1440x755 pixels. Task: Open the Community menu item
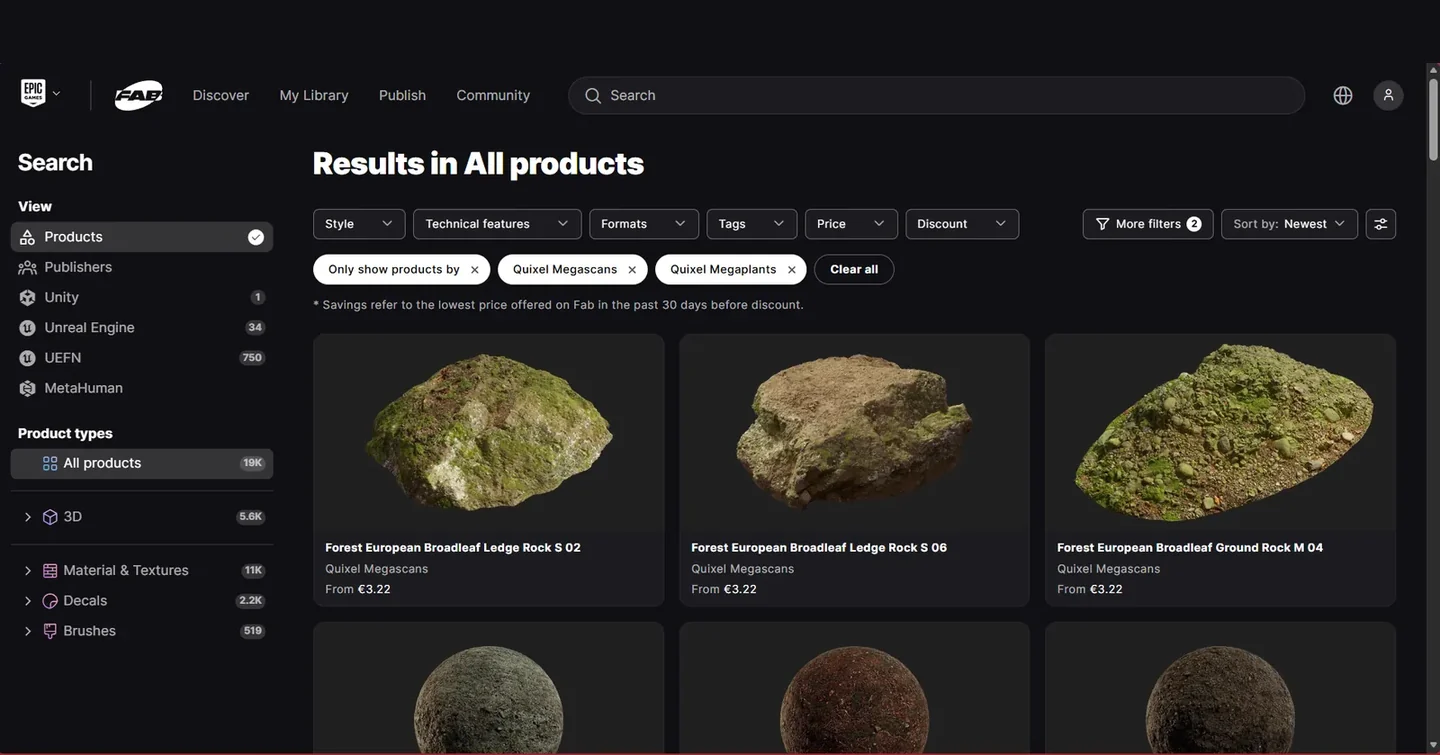[493, 95]
